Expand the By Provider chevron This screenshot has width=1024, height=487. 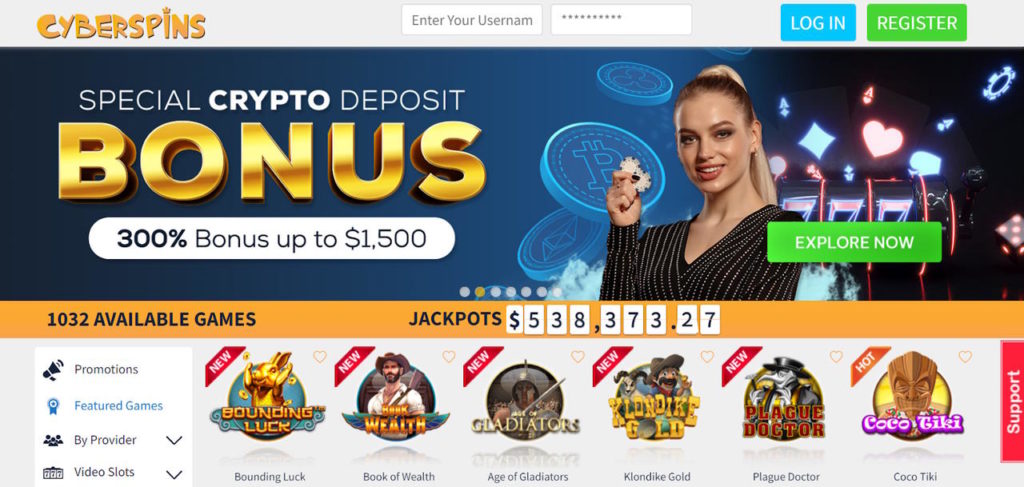pos(174,441)
